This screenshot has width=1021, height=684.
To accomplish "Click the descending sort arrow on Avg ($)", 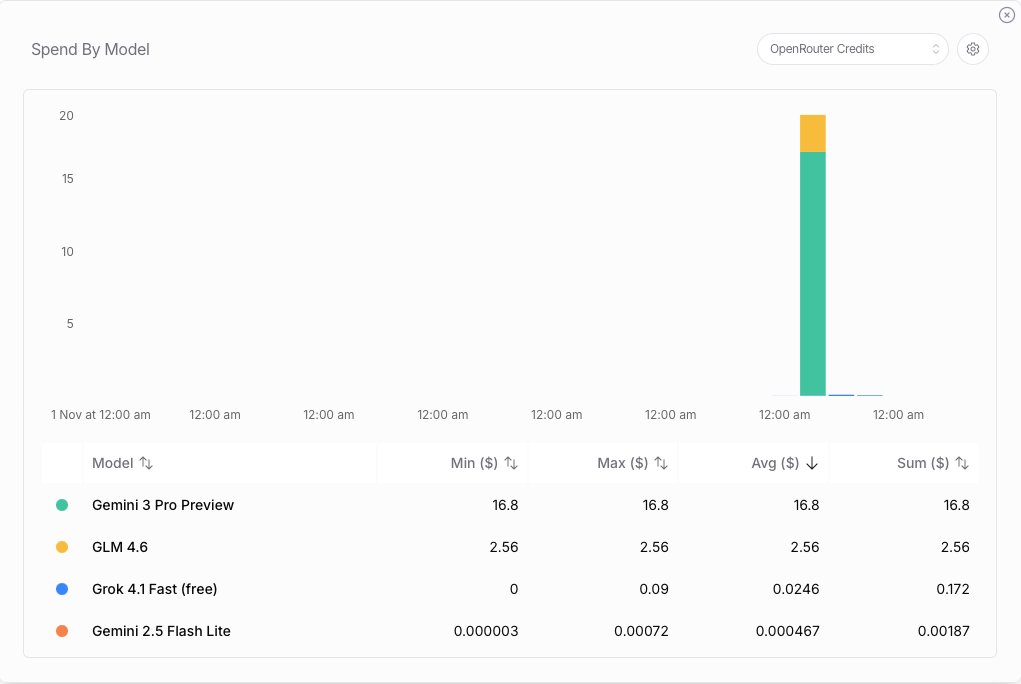I will (x=812, y=462).
